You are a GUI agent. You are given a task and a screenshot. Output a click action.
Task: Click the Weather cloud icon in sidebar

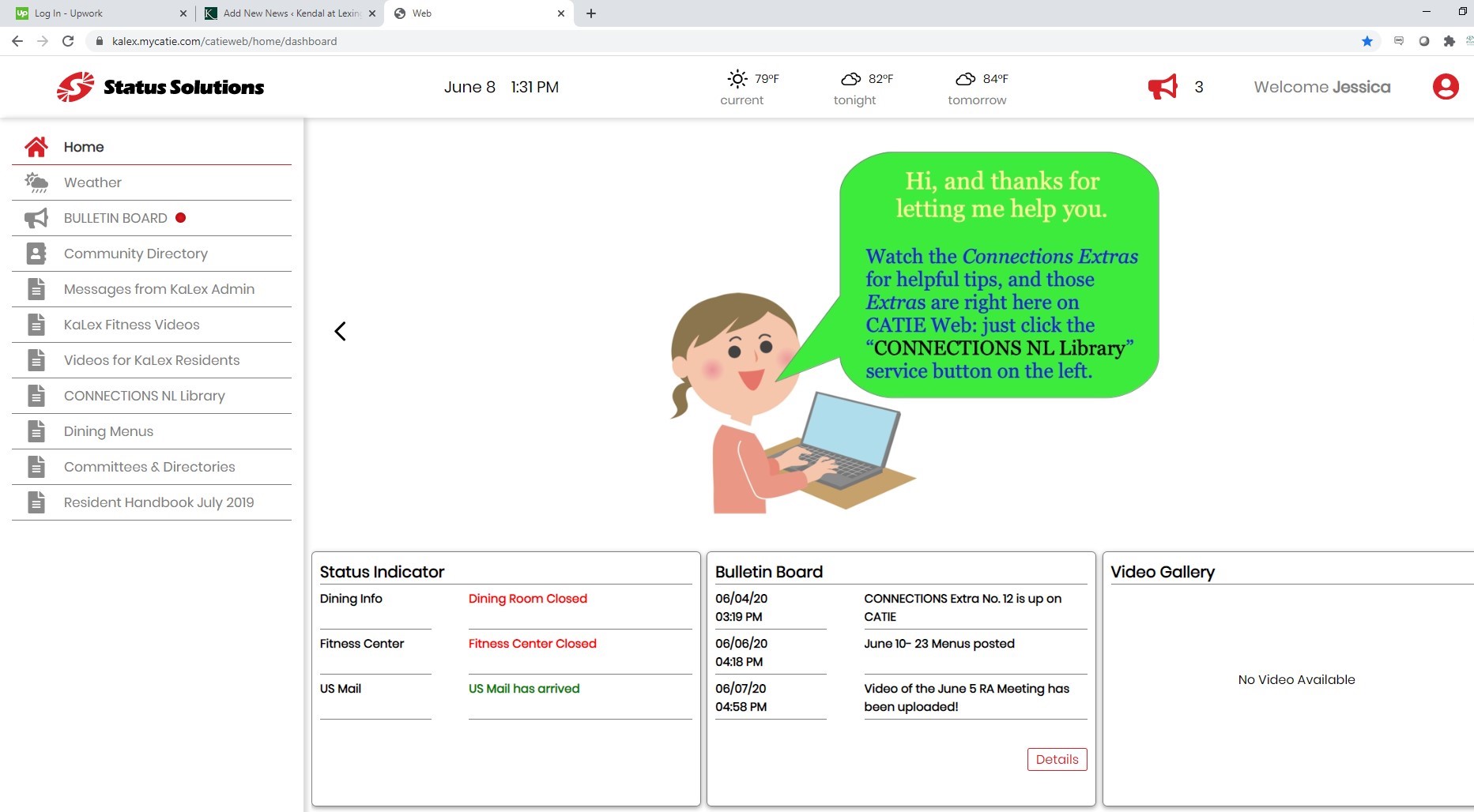(36, 182)
